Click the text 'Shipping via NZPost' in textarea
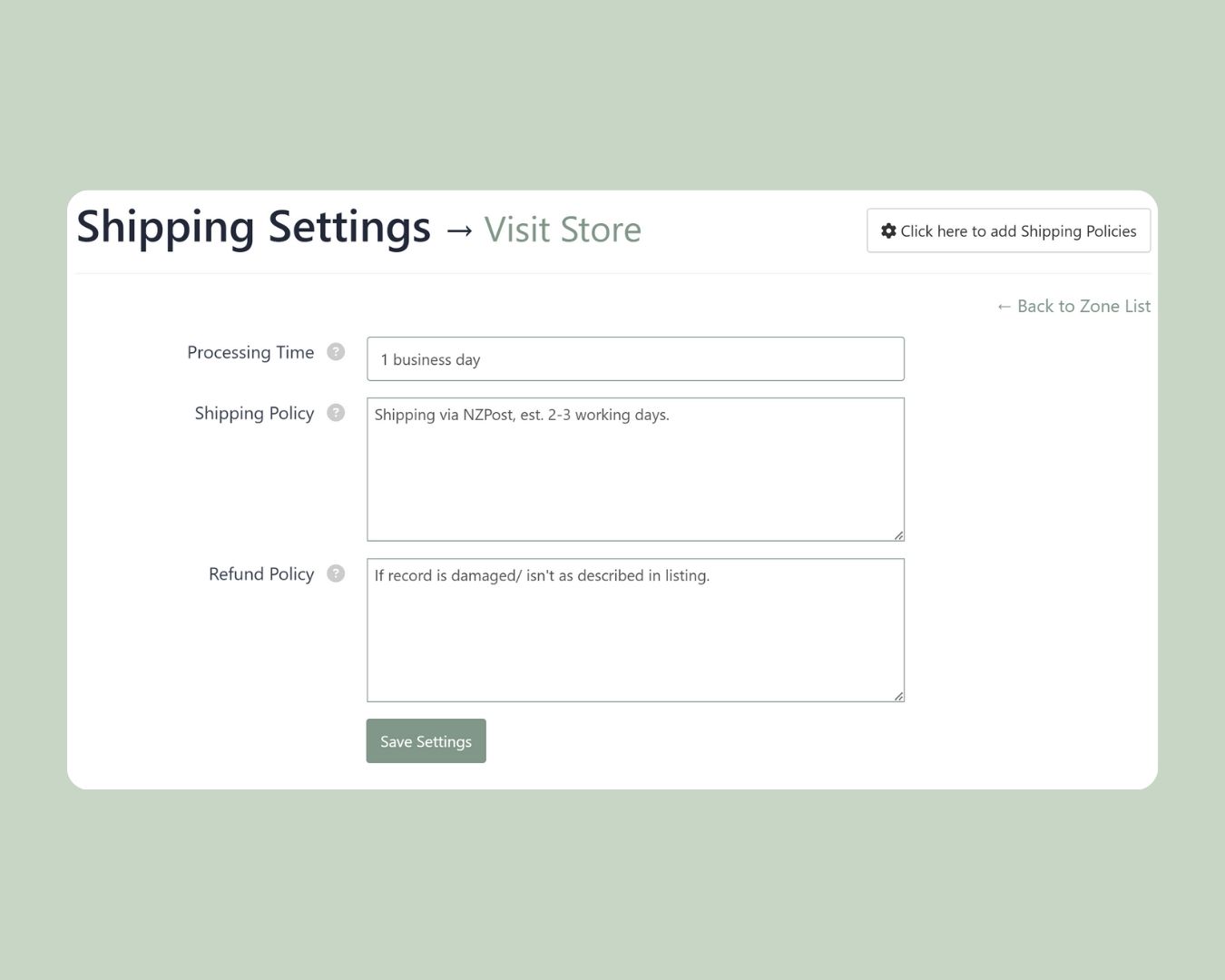Screen dimensions: 1225x980 pyautogui.click(x=445, y=415)
